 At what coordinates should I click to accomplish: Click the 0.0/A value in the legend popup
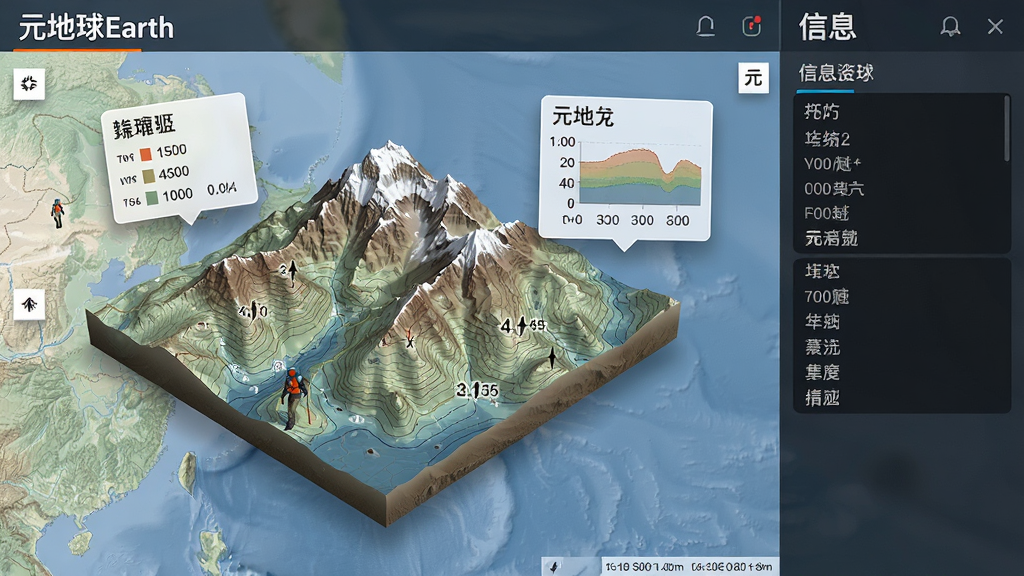point(221,189)
